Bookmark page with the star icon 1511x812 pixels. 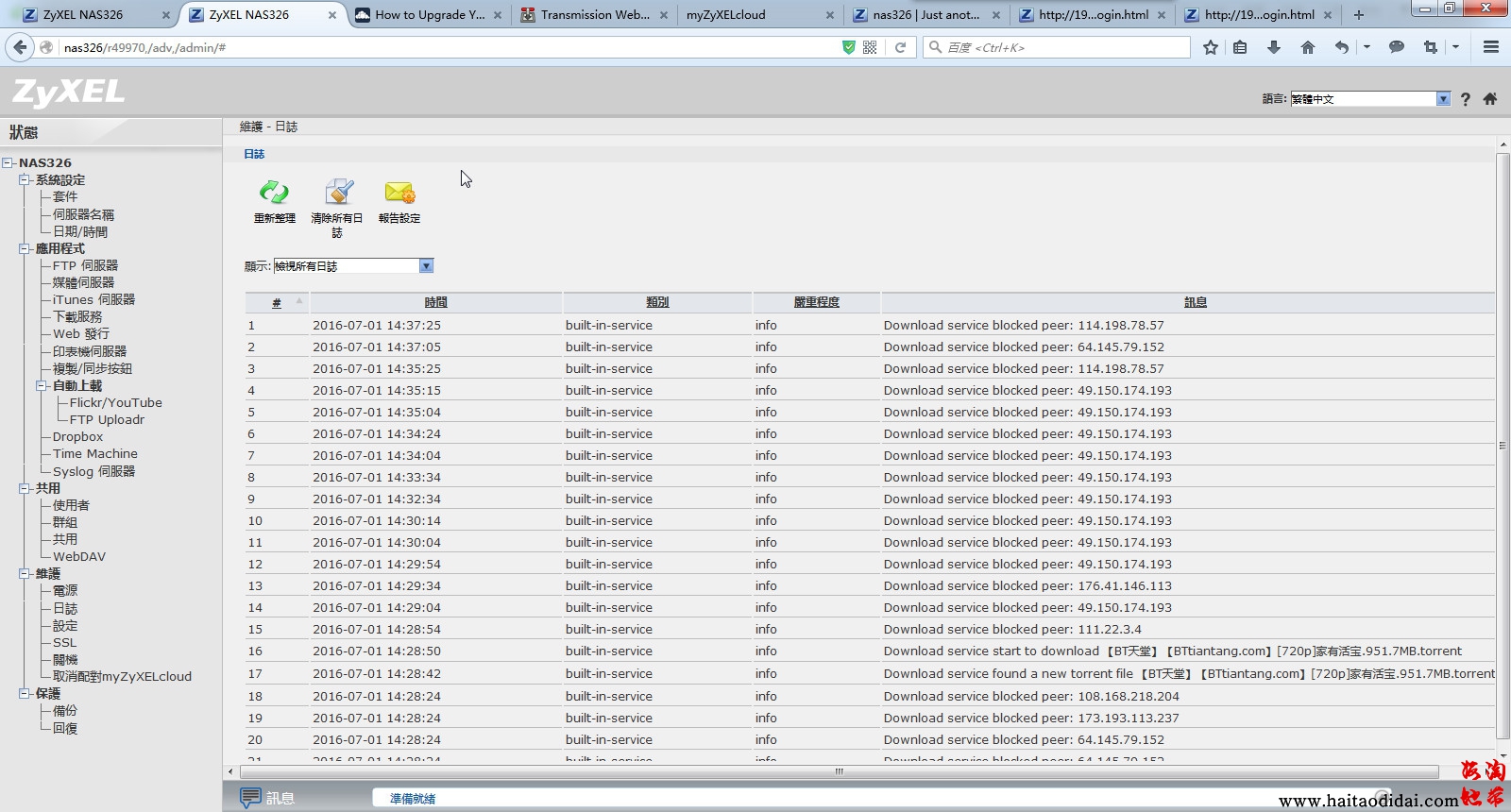tap(1211, 47)
